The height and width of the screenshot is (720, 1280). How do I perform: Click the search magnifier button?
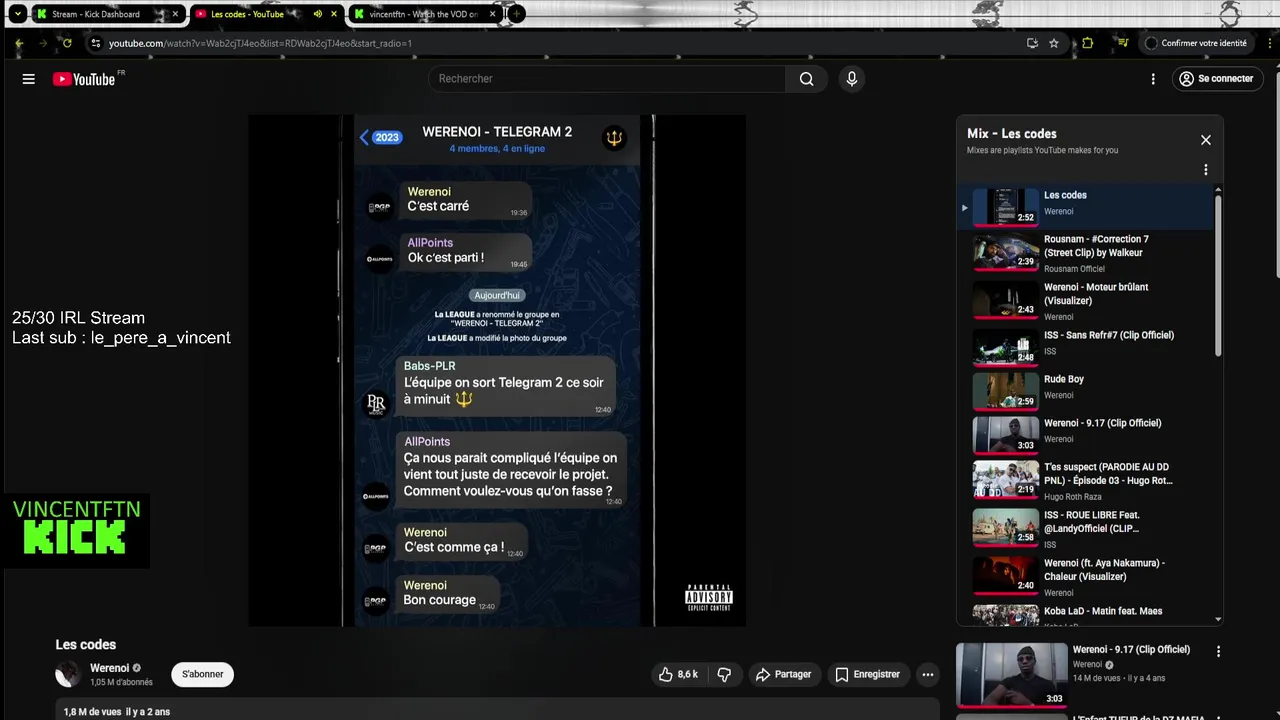pos(807,79)
